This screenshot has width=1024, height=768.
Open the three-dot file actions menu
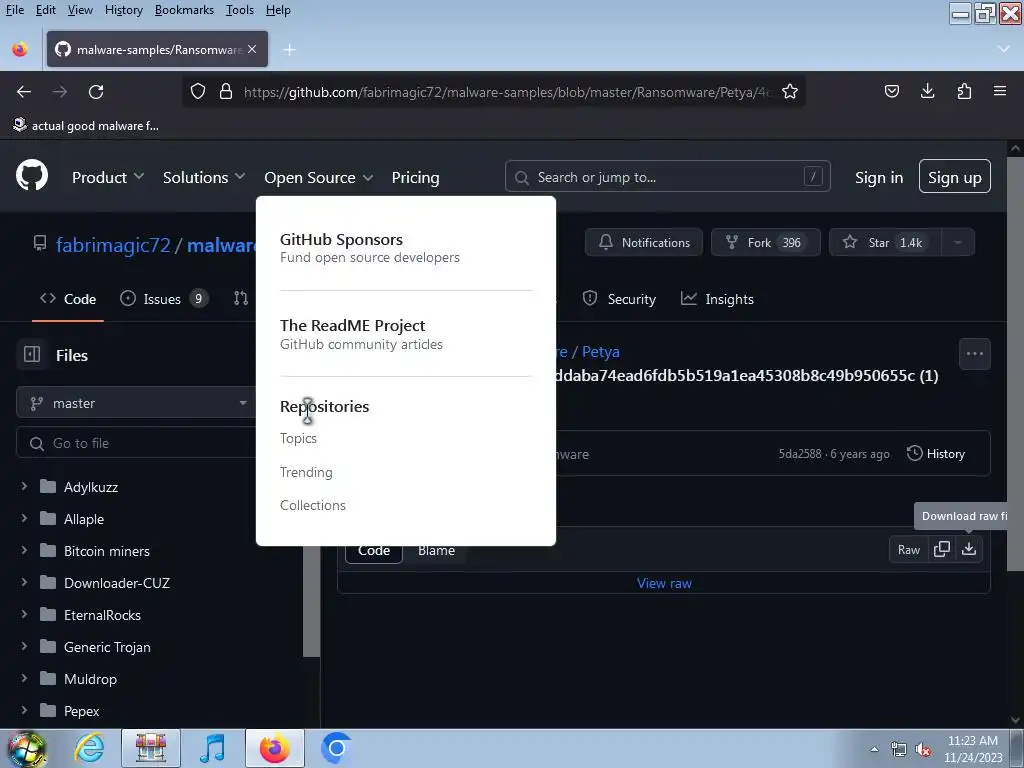[975, 354]
